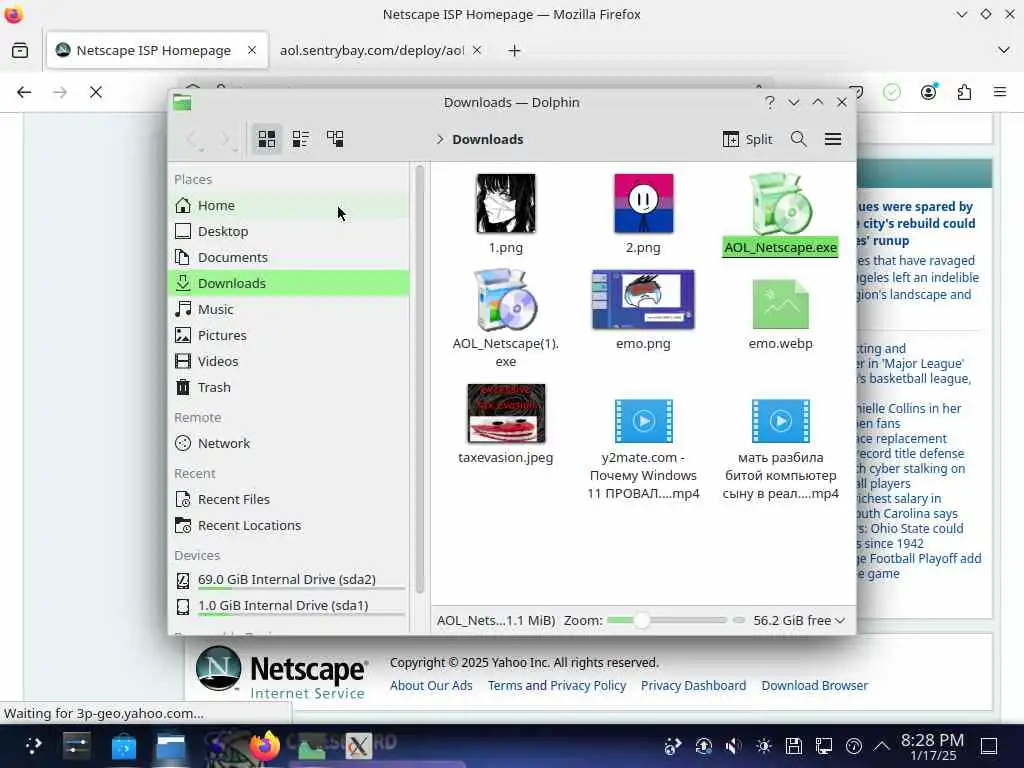Viewport: 1024px width, 768px height.
Task: Click the Show Desktop taskbar button
Action: [x=989, y=746]
